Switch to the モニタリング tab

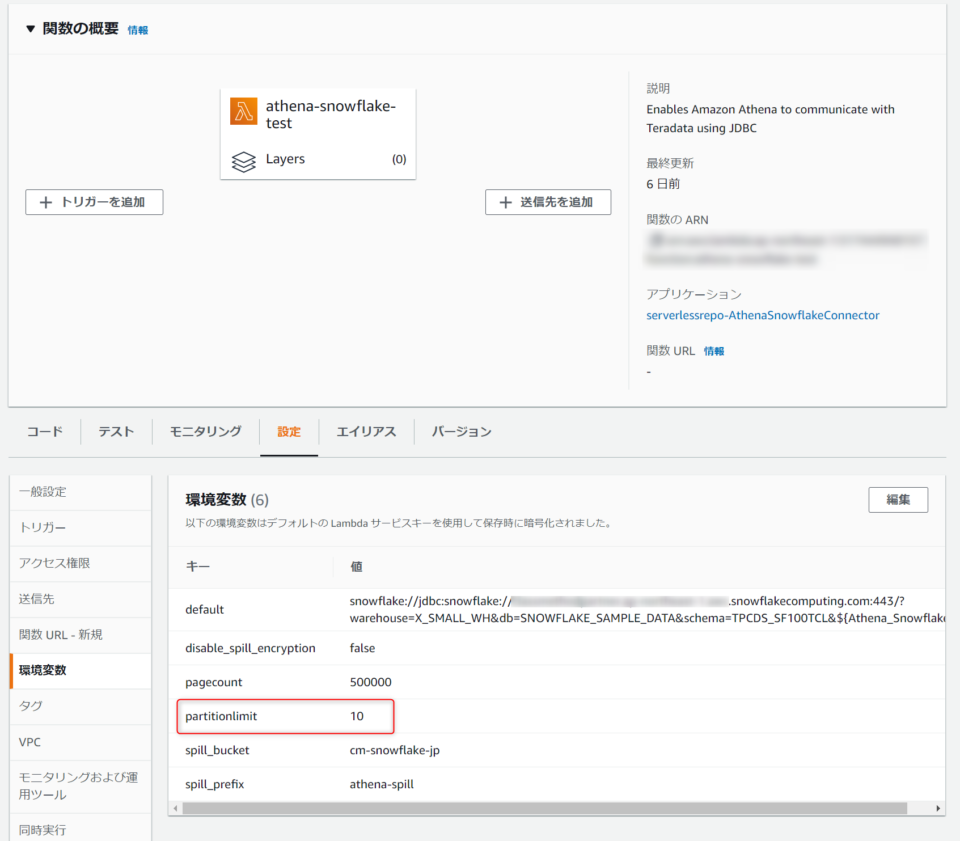click(x=206, y=432)
